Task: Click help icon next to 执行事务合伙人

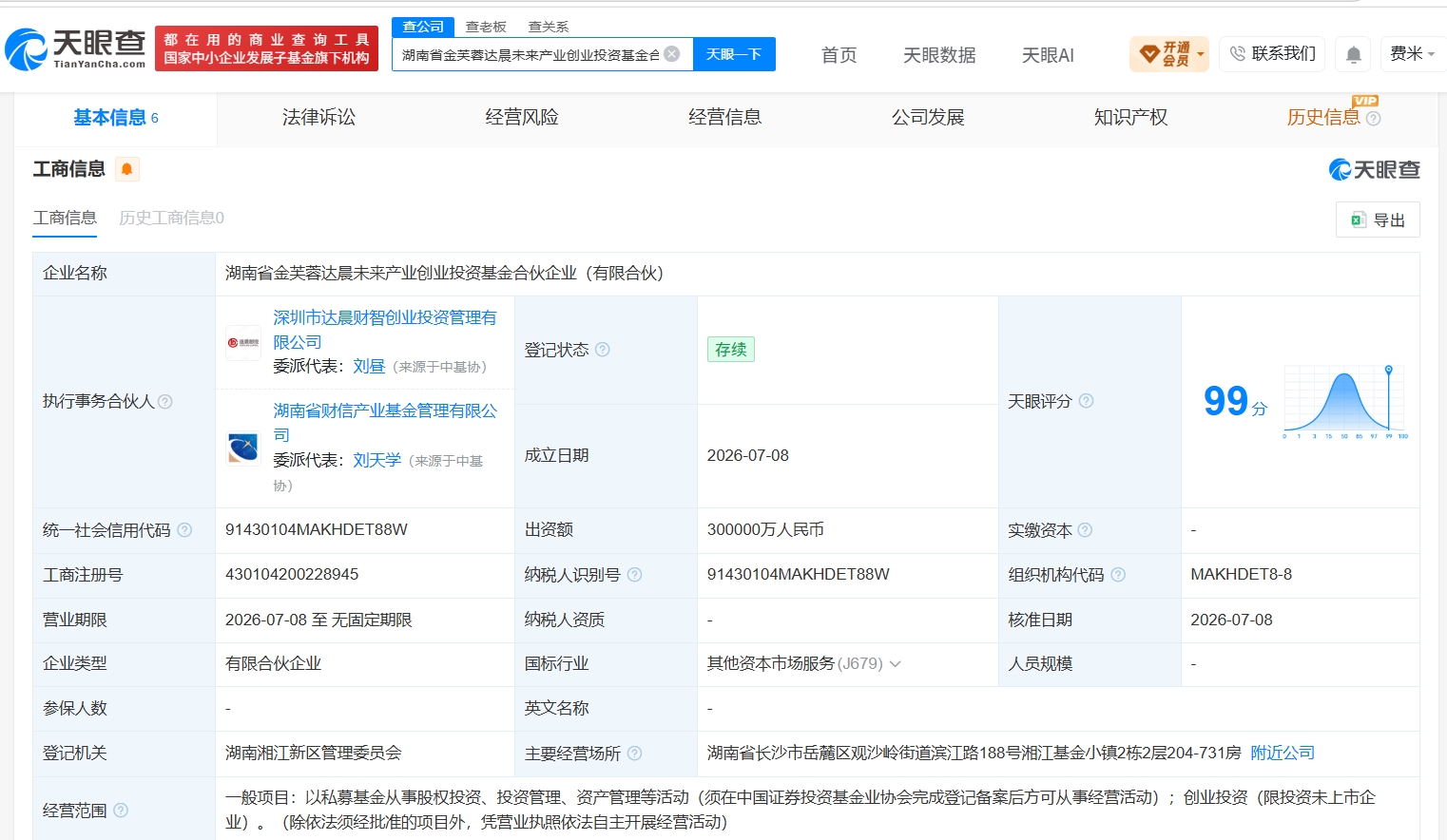Action: pos(164,402)
